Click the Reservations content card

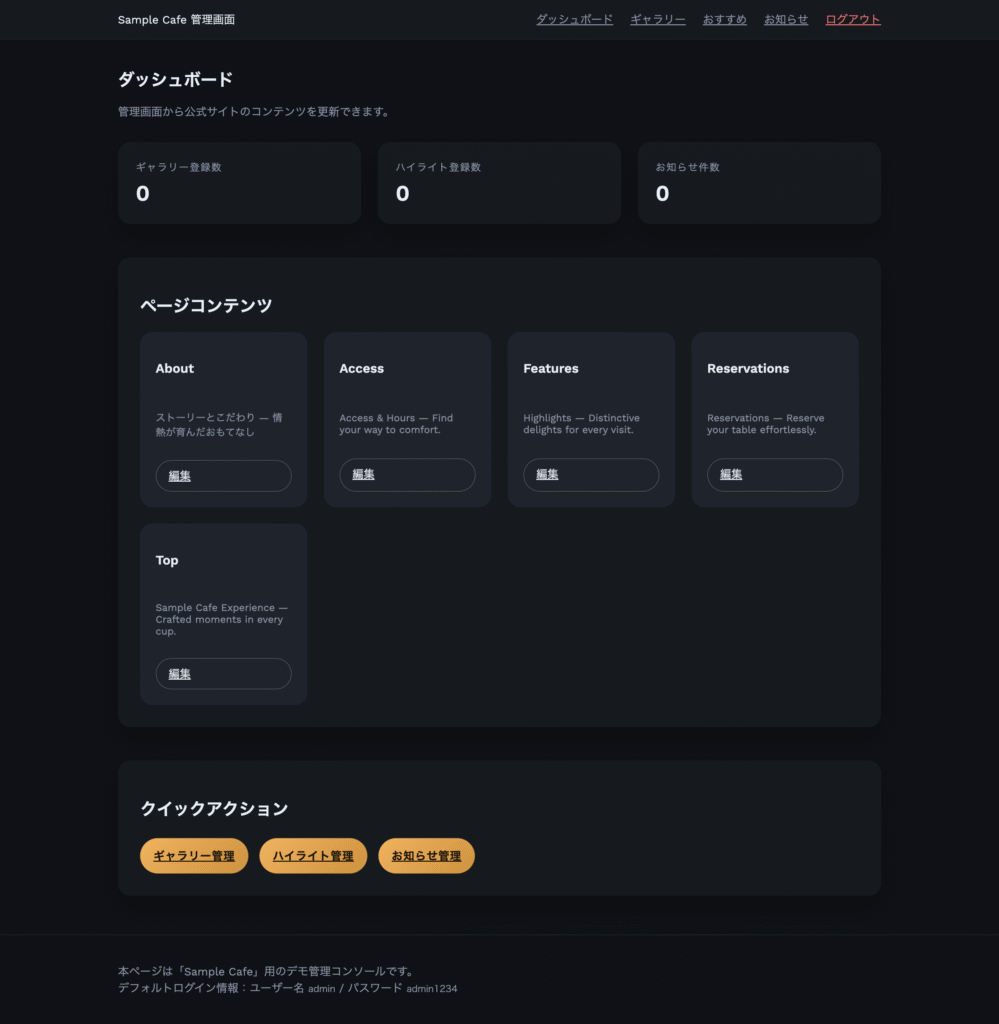pyautogui.click(x=775, y=419)
